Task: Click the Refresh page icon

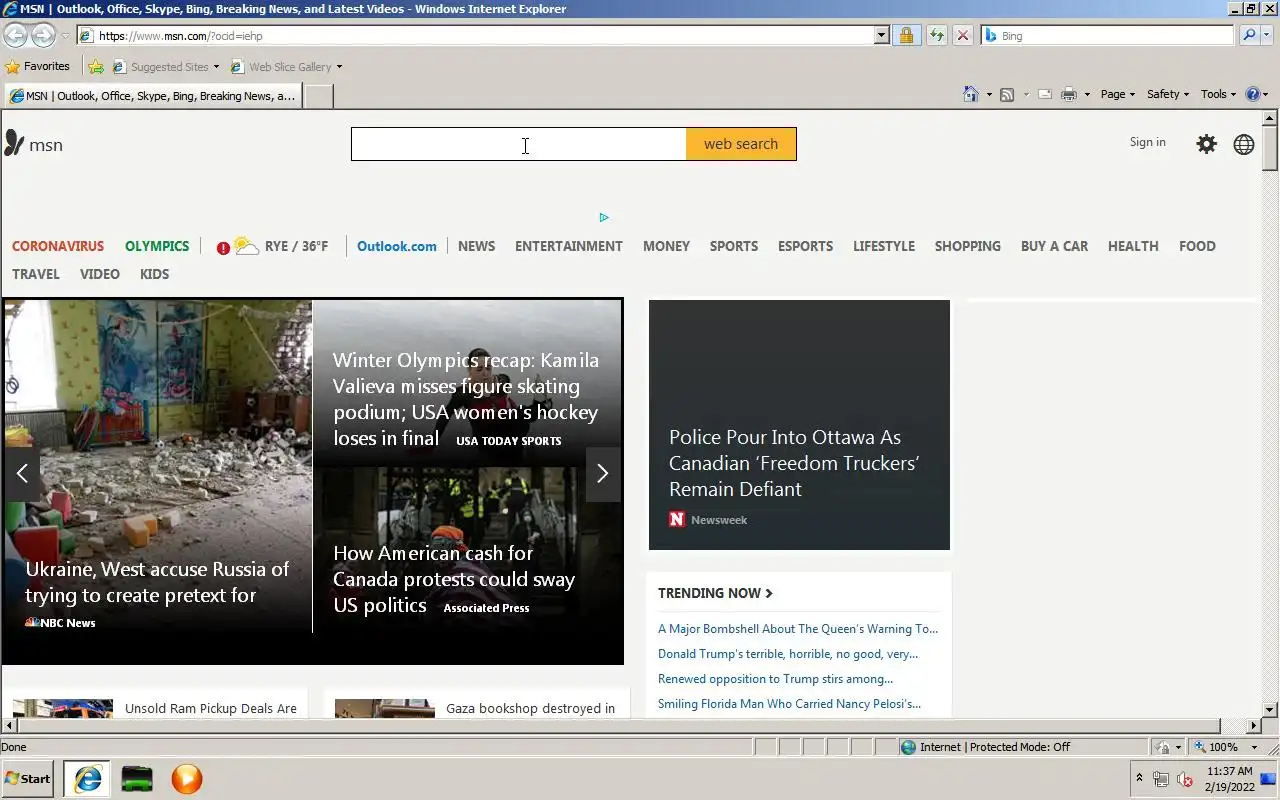Action: pos(936,35)
